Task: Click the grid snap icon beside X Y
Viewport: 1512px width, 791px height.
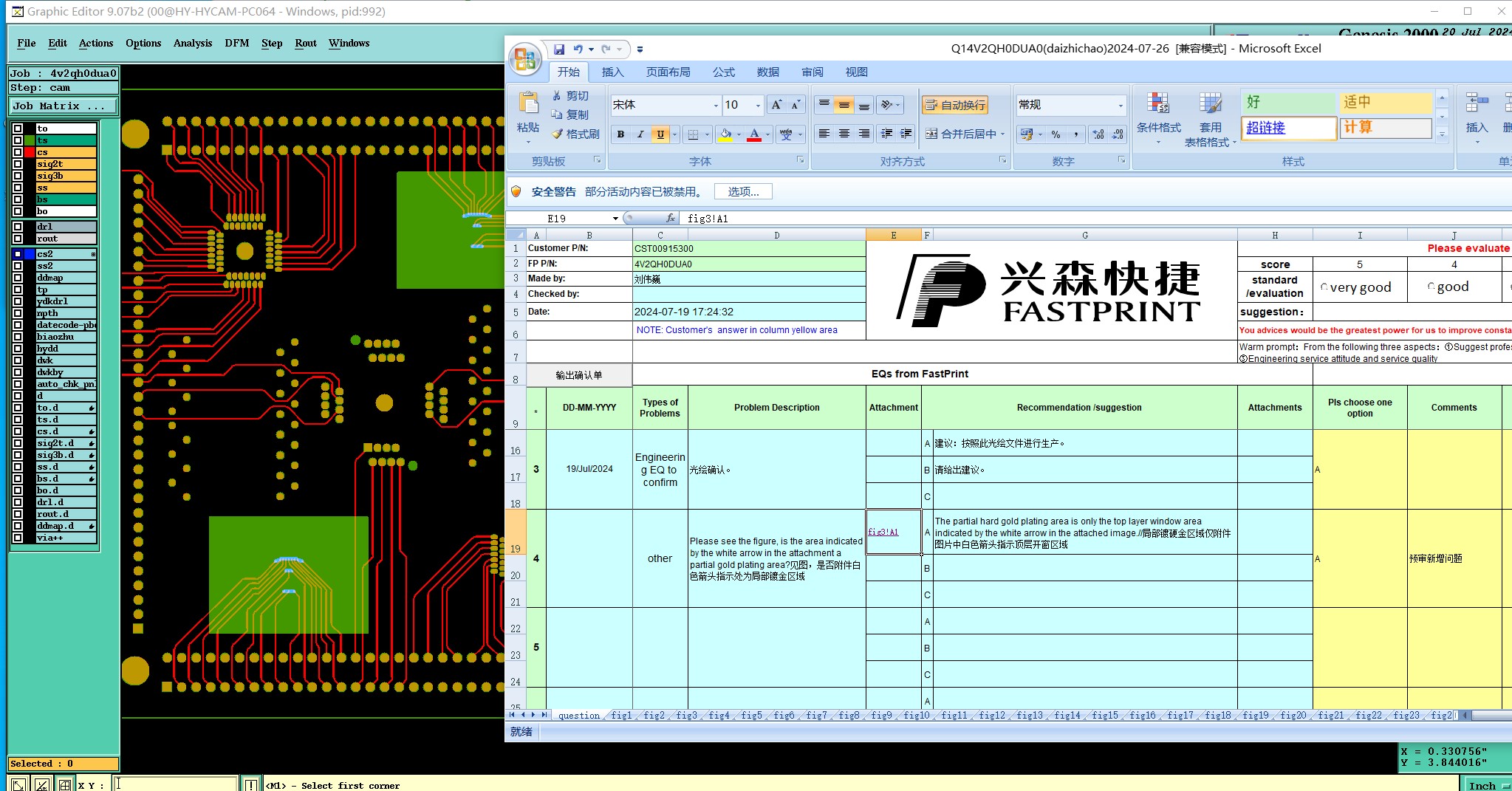Action: [x=65, y=785]
